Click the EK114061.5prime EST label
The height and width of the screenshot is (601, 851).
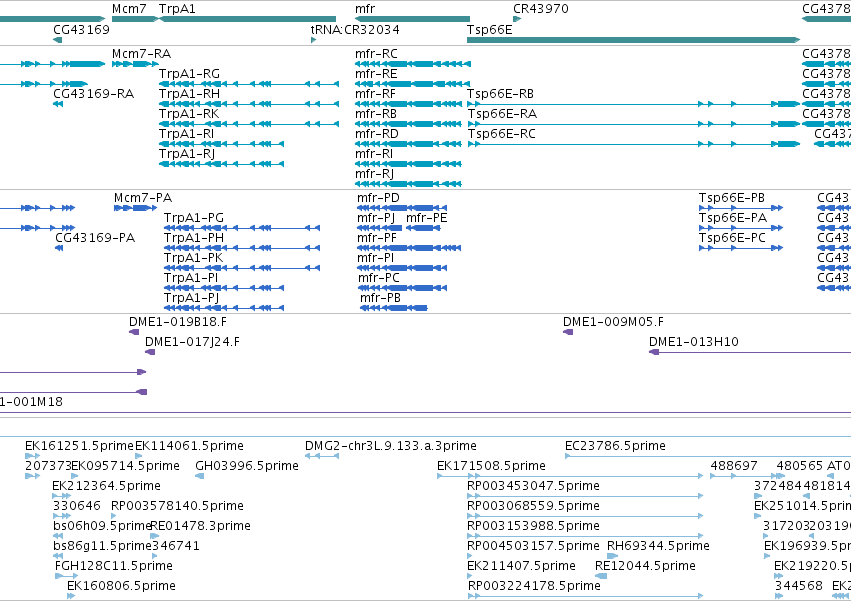pyautogui.click(x=189, y=446)
